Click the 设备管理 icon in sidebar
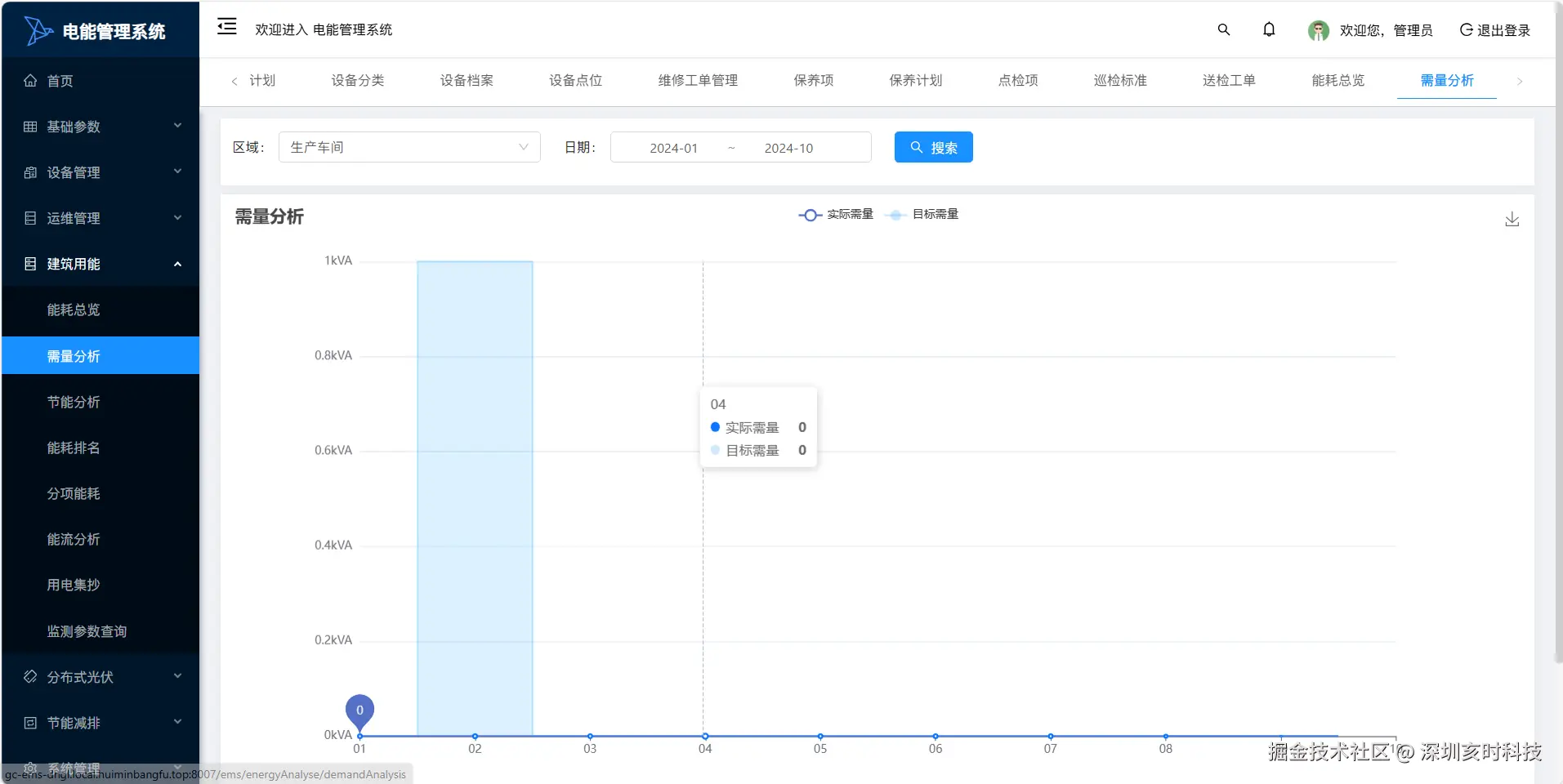 coord(30,172)
